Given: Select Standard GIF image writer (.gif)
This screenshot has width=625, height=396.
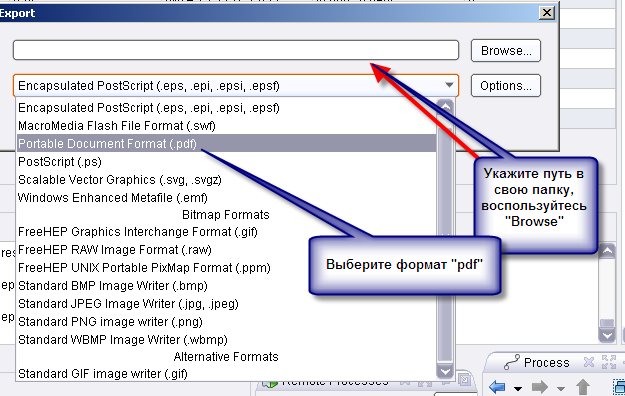Looking at the screenshot, I should pos(226,374).
